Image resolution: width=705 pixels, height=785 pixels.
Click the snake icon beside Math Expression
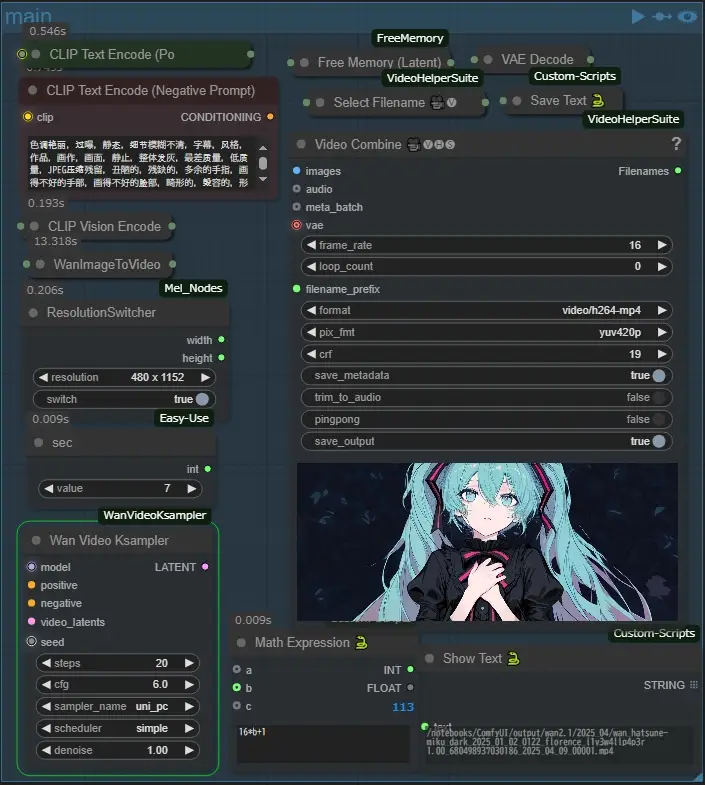click(361, 642)
